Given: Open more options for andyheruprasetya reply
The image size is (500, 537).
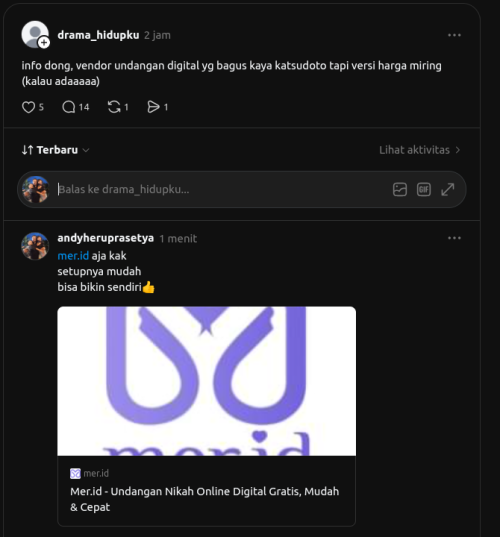Looking at the screenshot, I should pos(454,238).
